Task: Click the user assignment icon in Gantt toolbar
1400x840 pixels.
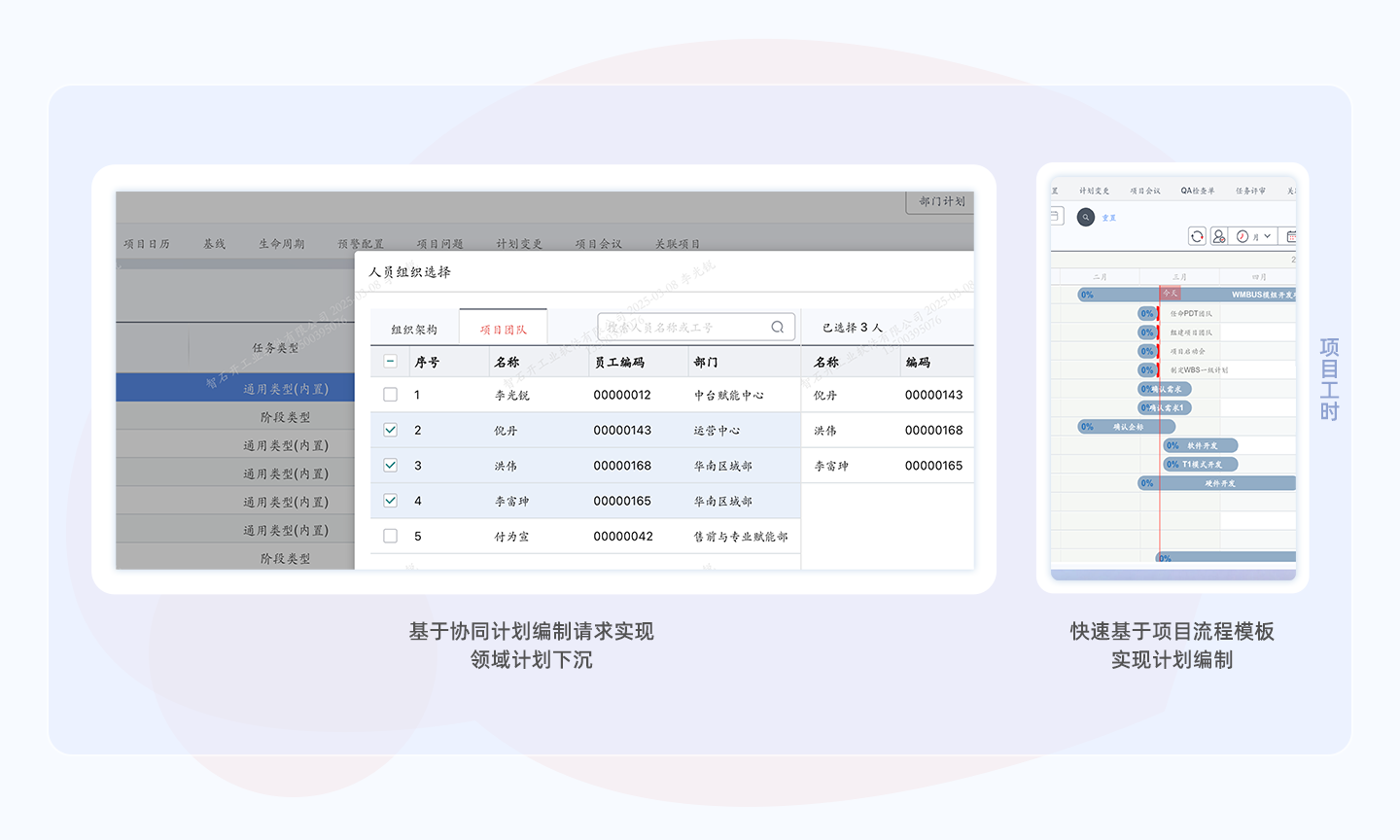Action: coord(1218,236)
